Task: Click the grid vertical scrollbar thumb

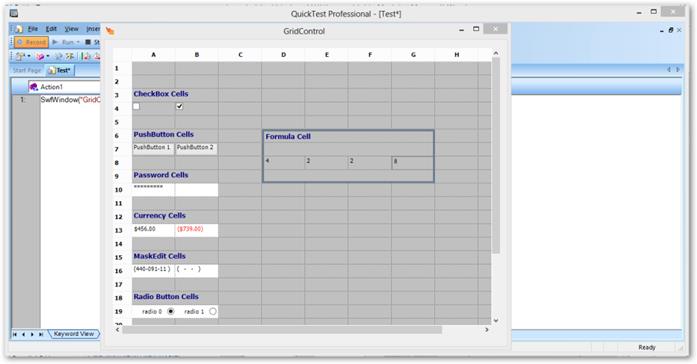Action: click(496, 156)
